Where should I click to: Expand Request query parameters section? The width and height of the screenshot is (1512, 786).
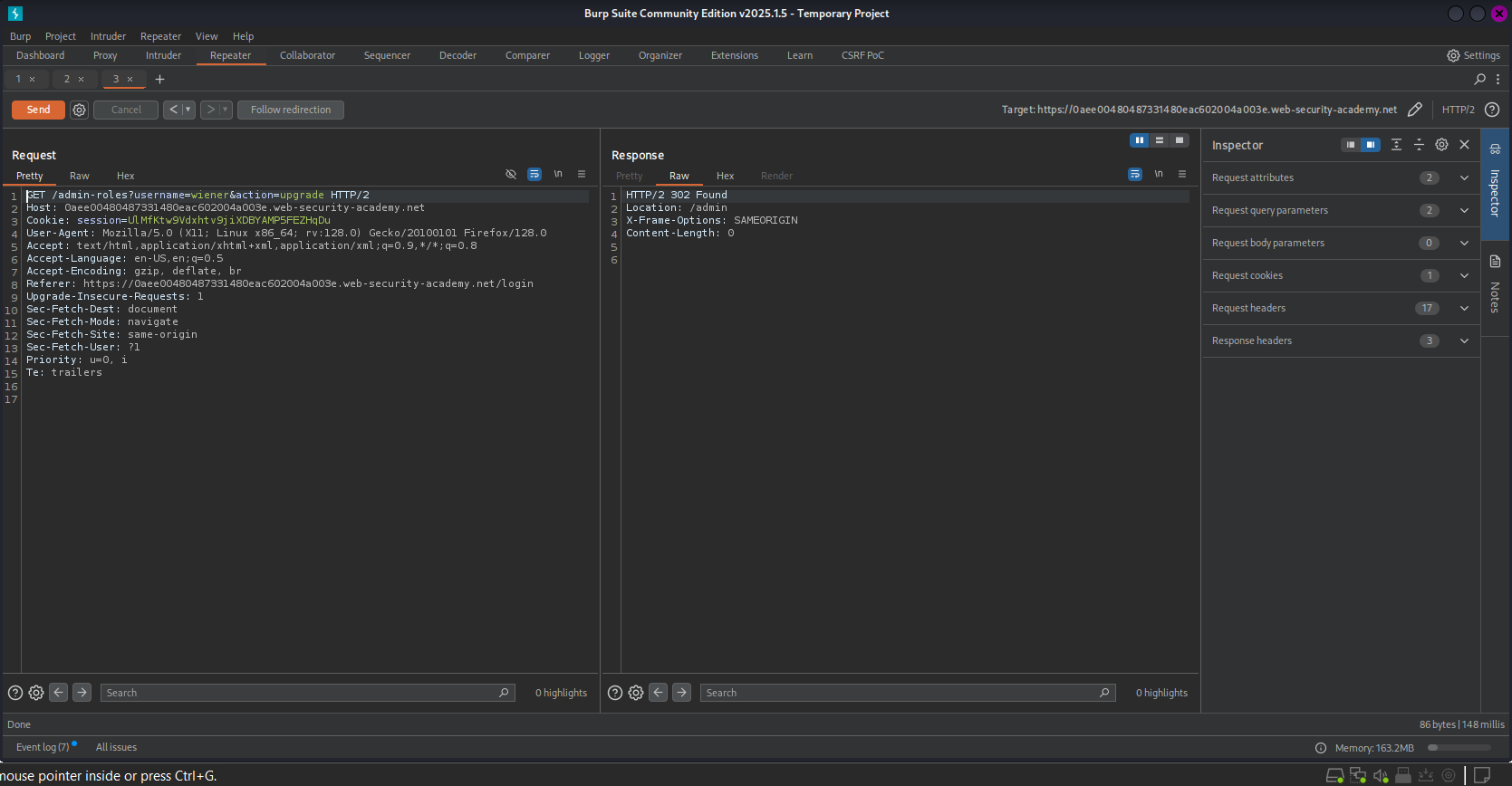pyautogui.click(x=1463, y=210)
